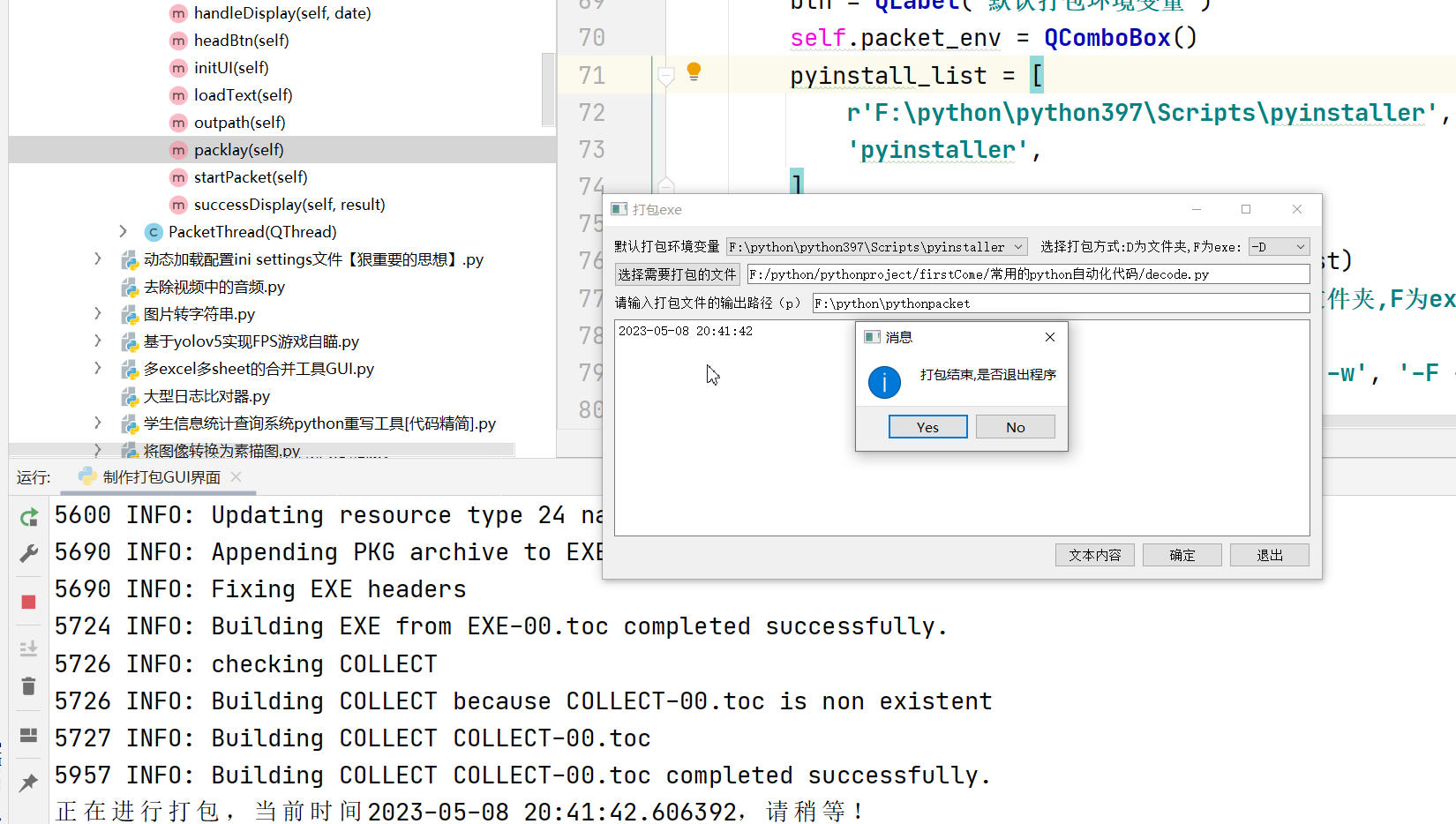The width and height of the screenshot is (1456, 824).
Task: Select 去除视频中的音频.py in the tree
Action: pos(214,288)
